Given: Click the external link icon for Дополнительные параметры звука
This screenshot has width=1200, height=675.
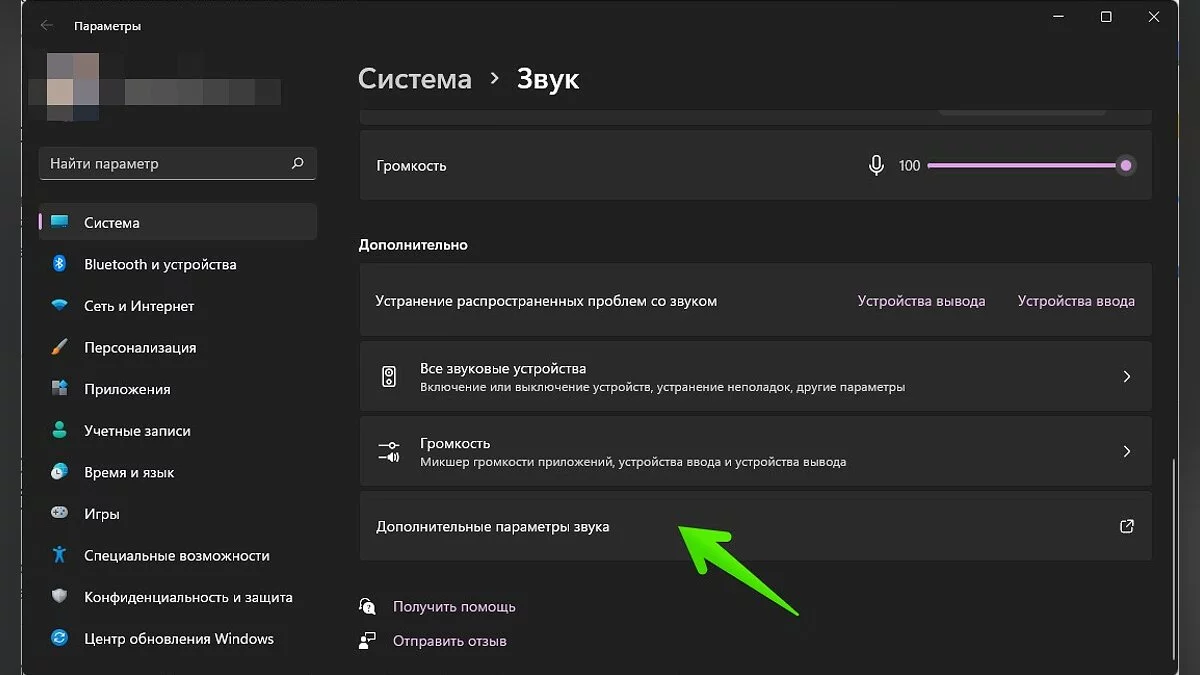Looking at the screenshot, I should [x=1126, y=526].
